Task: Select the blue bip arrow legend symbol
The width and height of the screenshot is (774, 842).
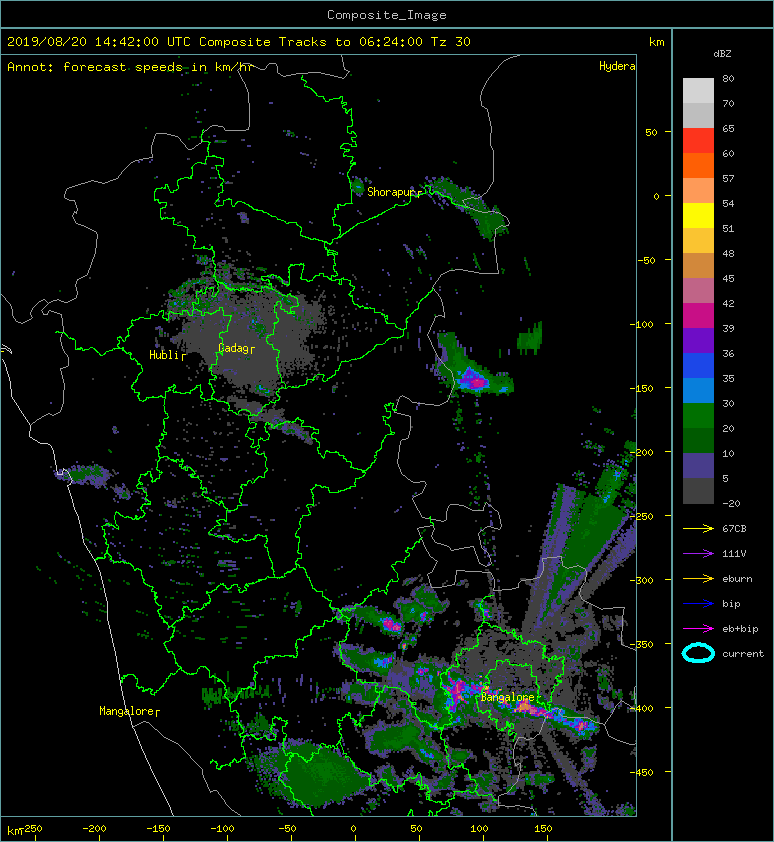Action: [698, 604]
